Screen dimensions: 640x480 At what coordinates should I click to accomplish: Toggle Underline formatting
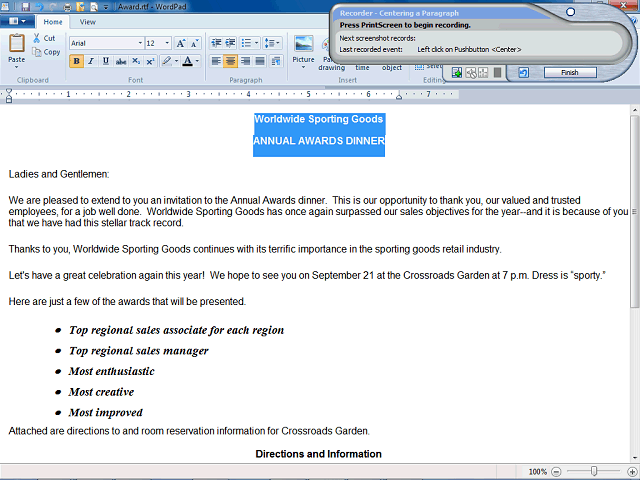[106, 61]
